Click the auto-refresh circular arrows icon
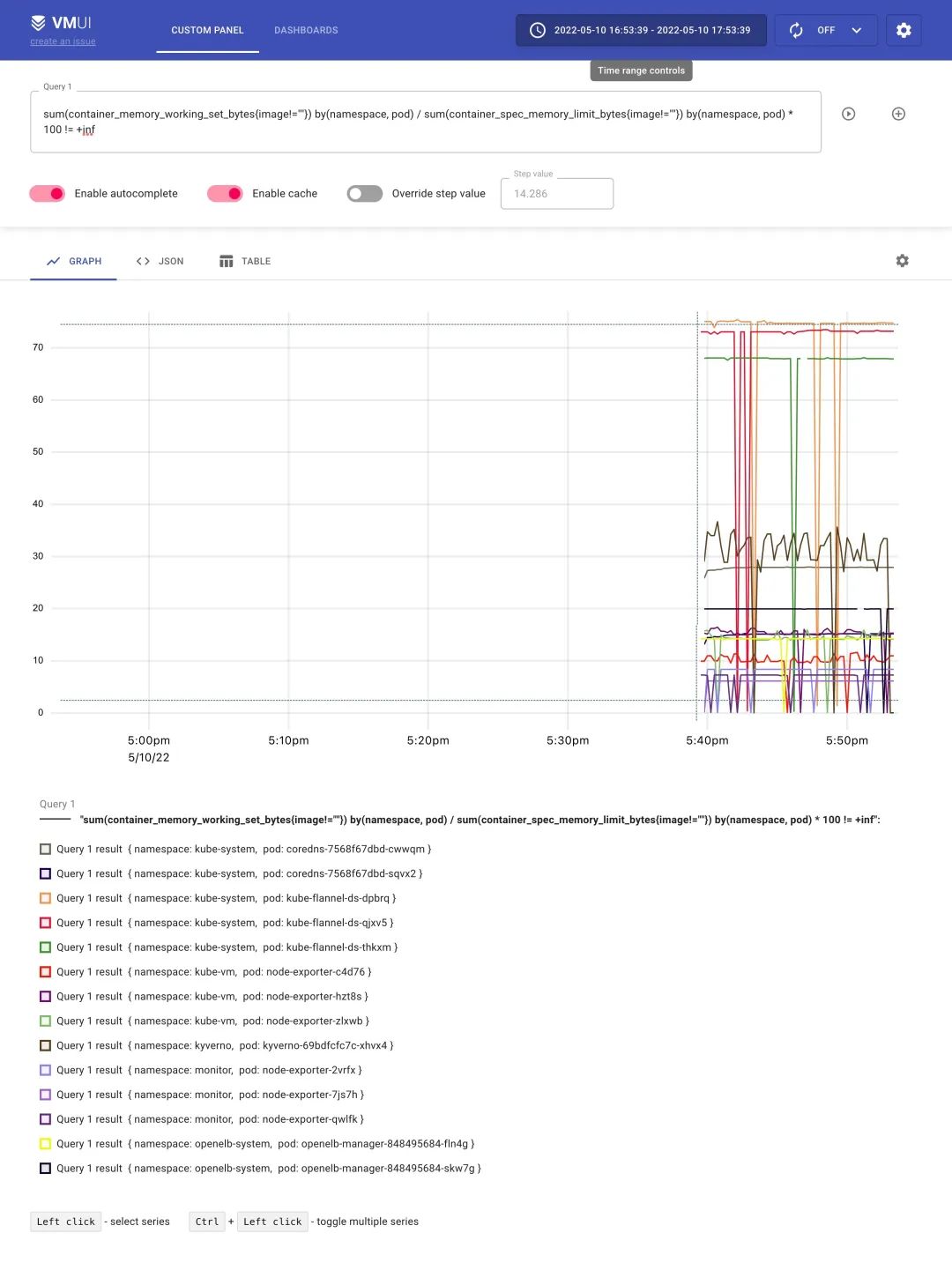Image resolution: width=952 pixels, height=1270 pixels. tap(796, 30)
